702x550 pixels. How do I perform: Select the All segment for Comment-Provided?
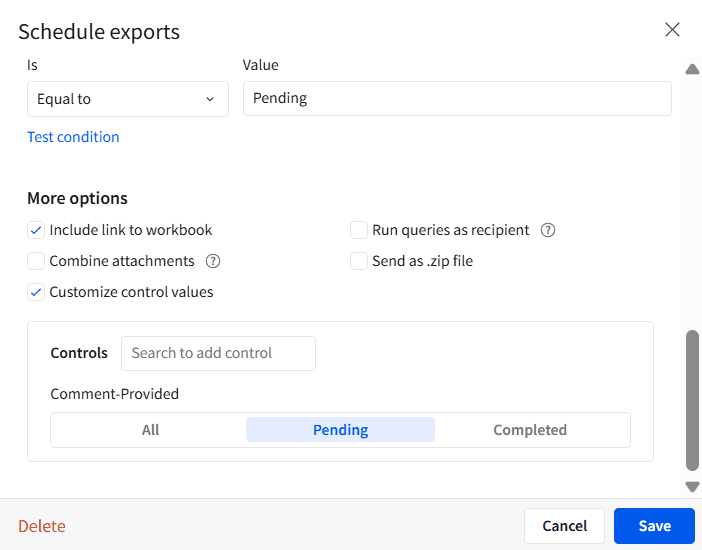[x=150, y=430]
